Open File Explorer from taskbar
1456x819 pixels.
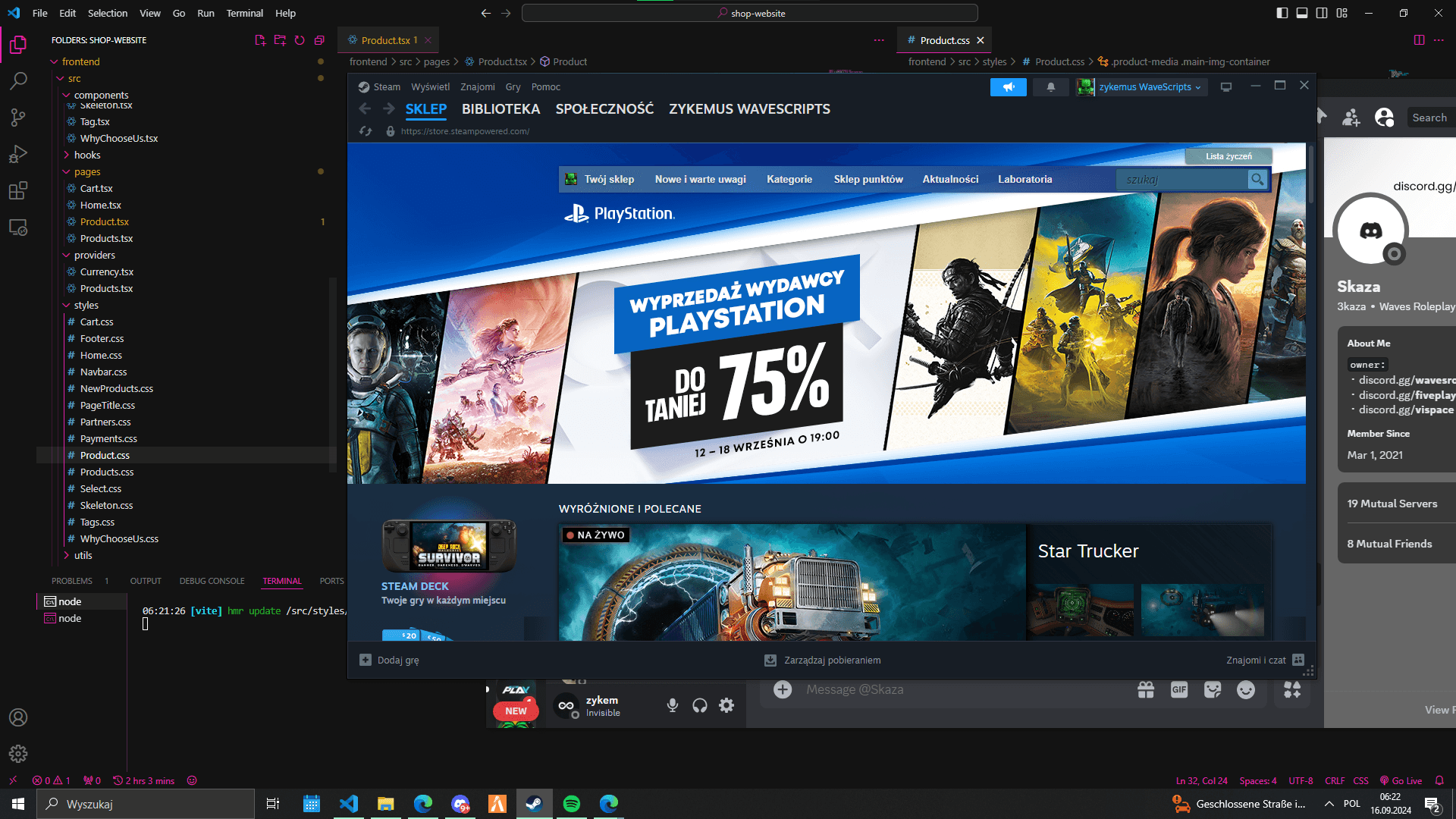pyautogui.click(x=386, y=804)
